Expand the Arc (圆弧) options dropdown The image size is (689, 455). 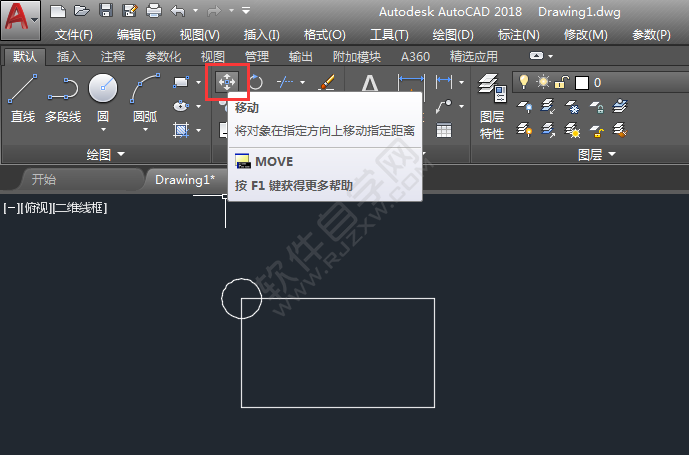coord(145,129)
